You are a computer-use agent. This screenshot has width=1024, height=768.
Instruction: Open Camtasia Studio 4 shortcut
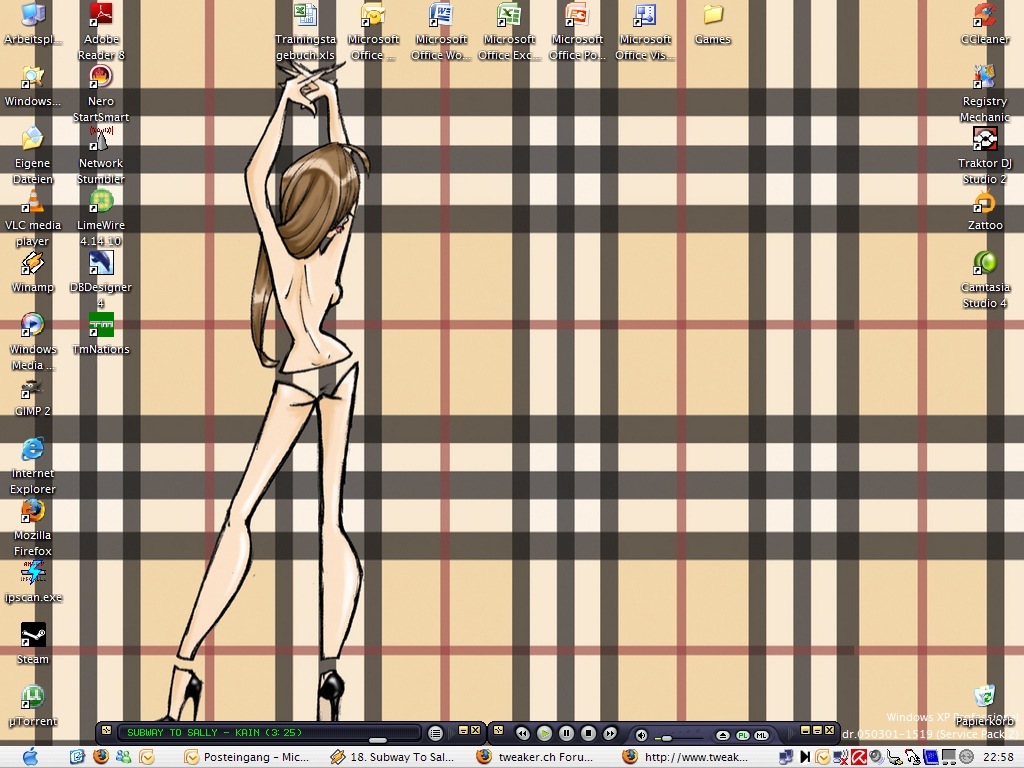click(x=985, y=264)
